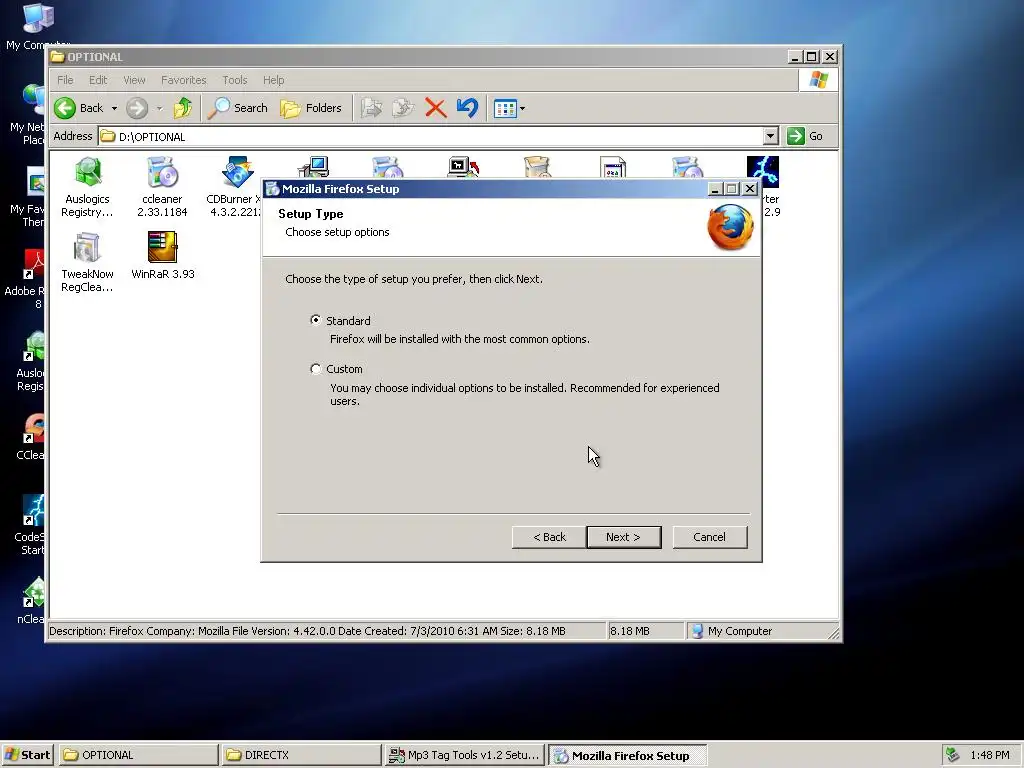This screenshot has height=768, width=1024.
Task: Click the Forward arrow in Explorer toolbar
Action: click(x=137, y=108)
